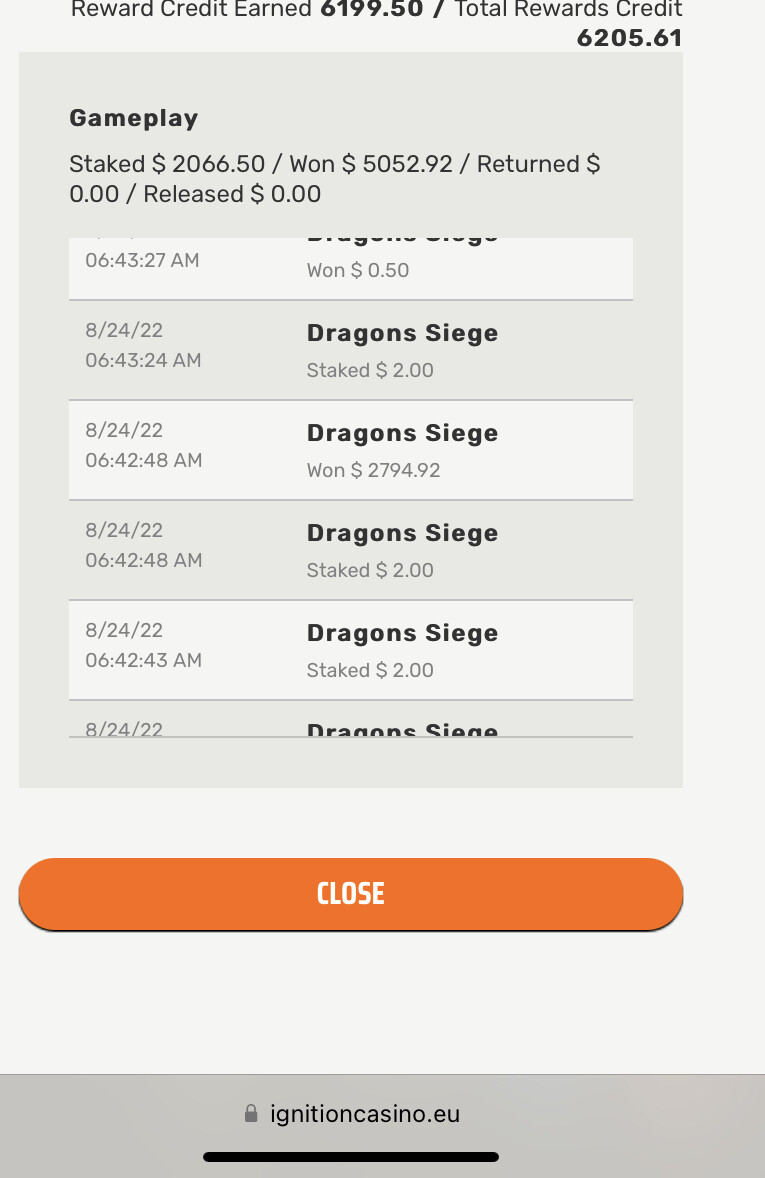Open the partially visible bottom Dragons Siege entry
The image size is (765, 1178).
[x=402, y=729]
